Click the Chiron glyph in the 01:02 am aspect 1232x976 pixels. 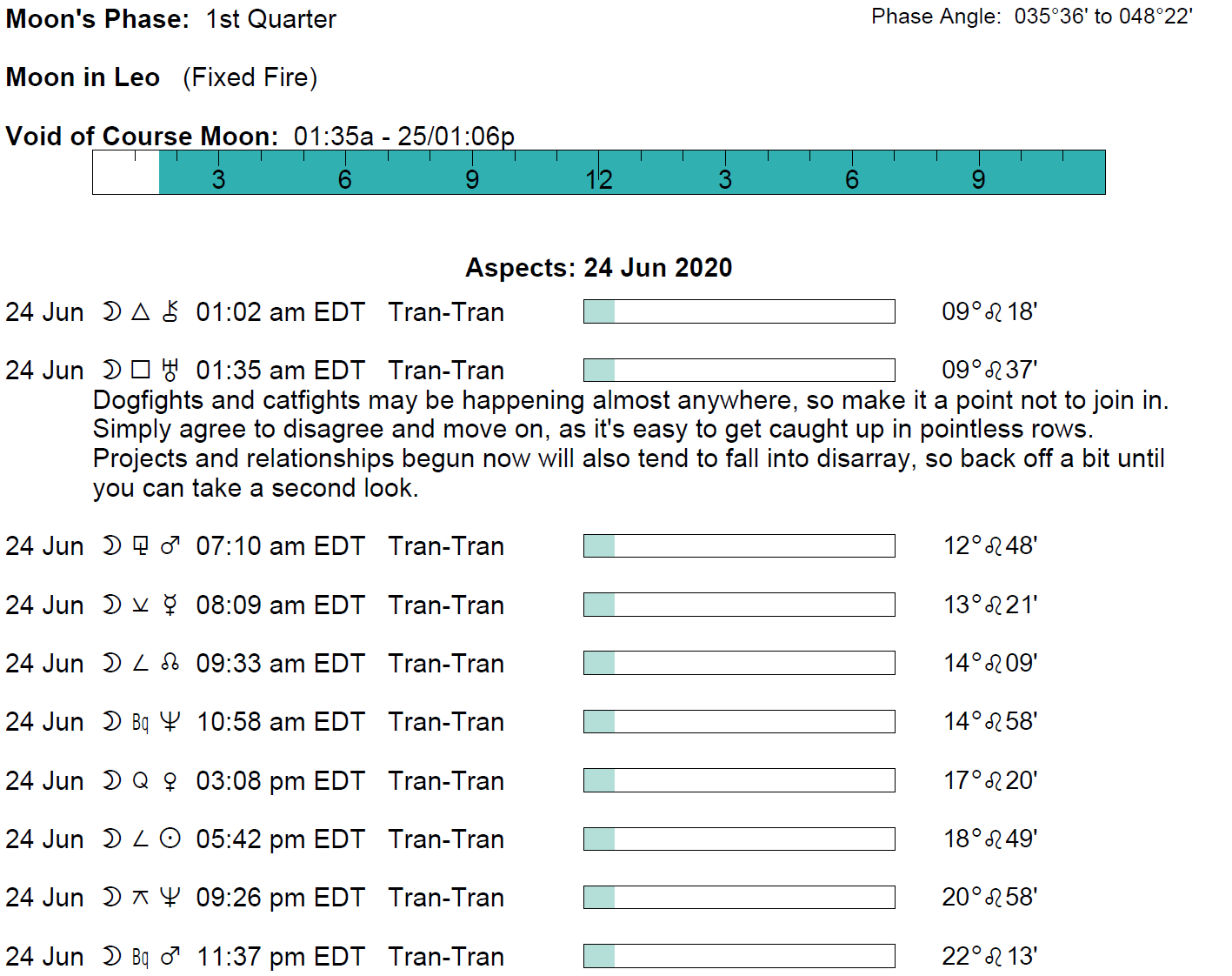pyautogui.click(x=170, y=311)
